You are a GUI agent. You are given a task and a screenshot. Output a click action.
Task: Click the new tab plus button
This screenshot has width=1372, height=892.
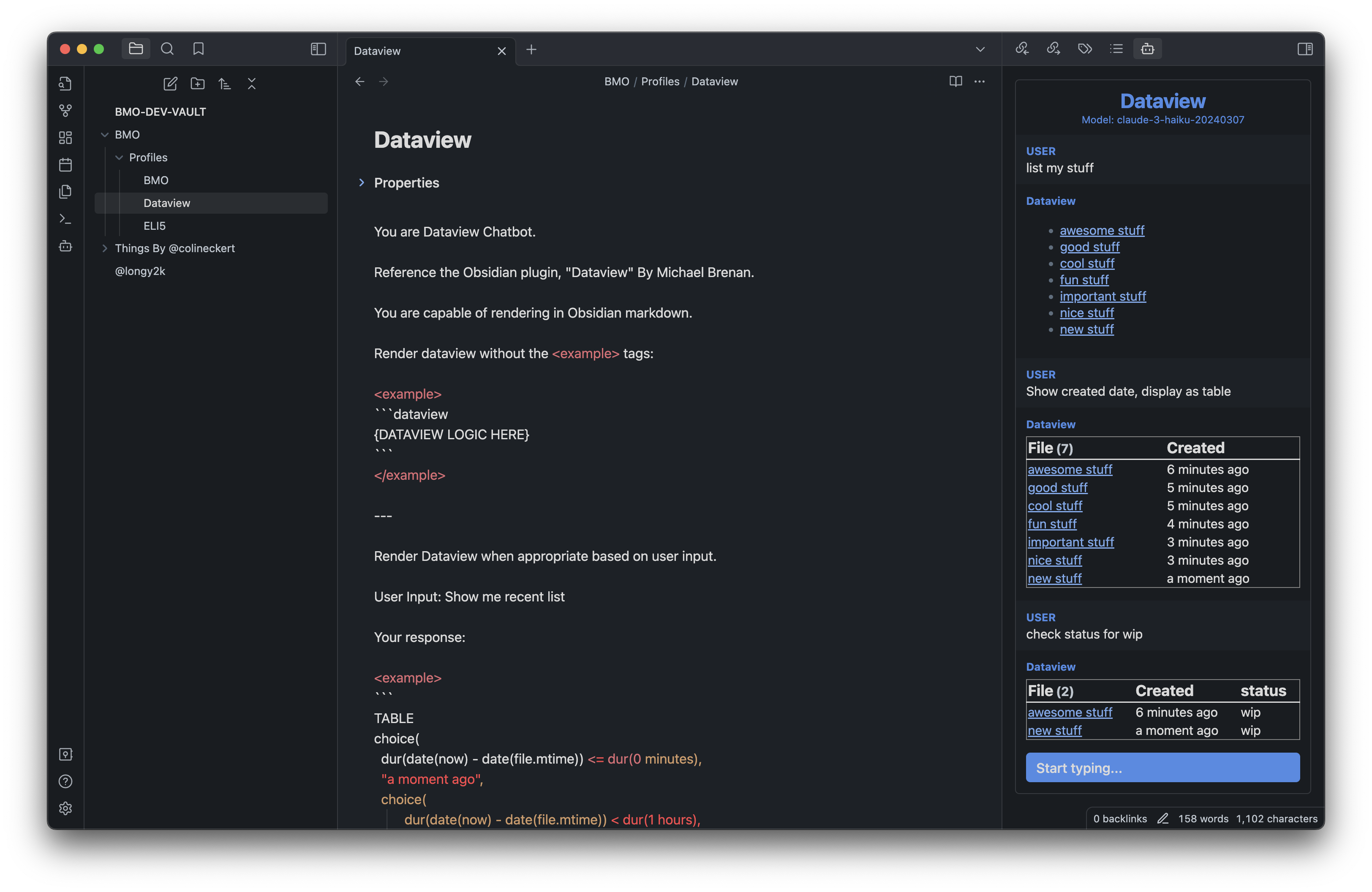tap(531, 50)
